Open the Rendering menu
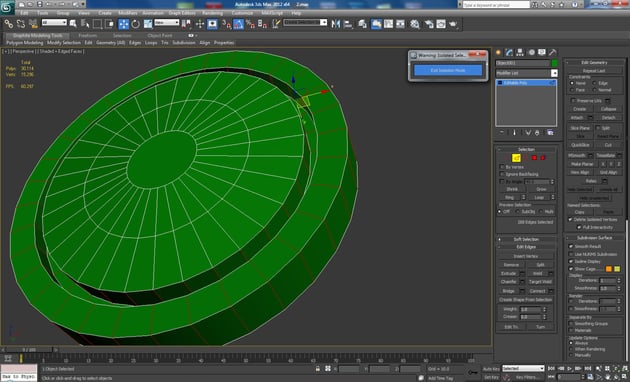Screen dimensions: 630x382 (x=212, y=13)
